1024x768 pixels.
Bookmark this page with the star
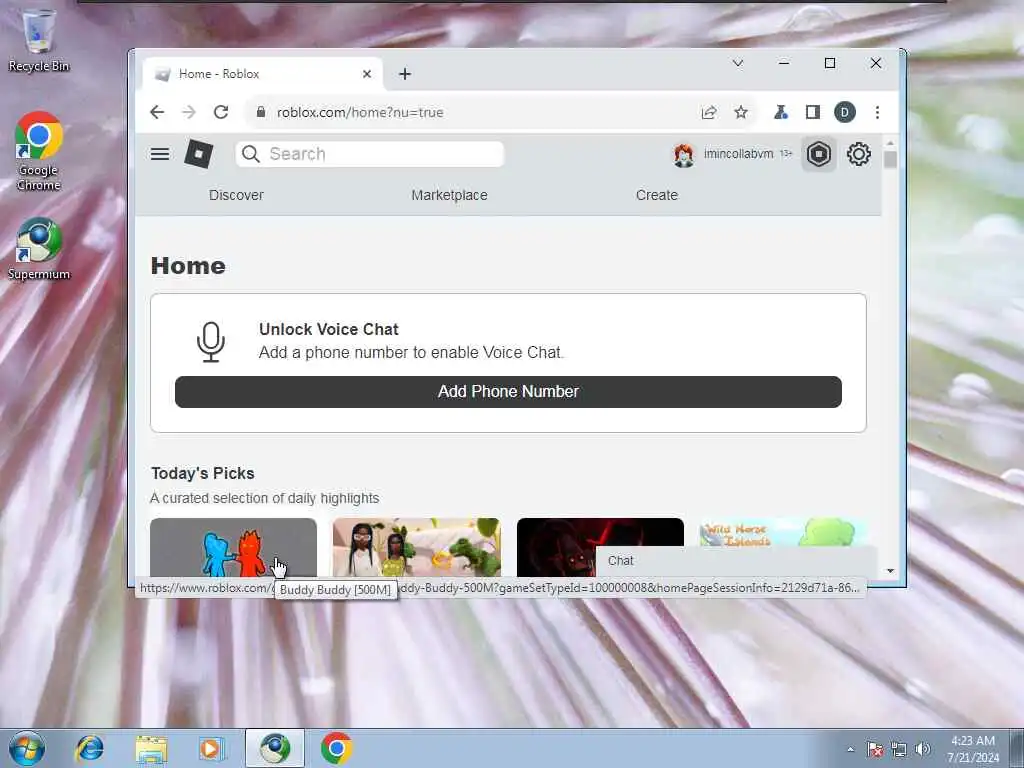[741, 112]
